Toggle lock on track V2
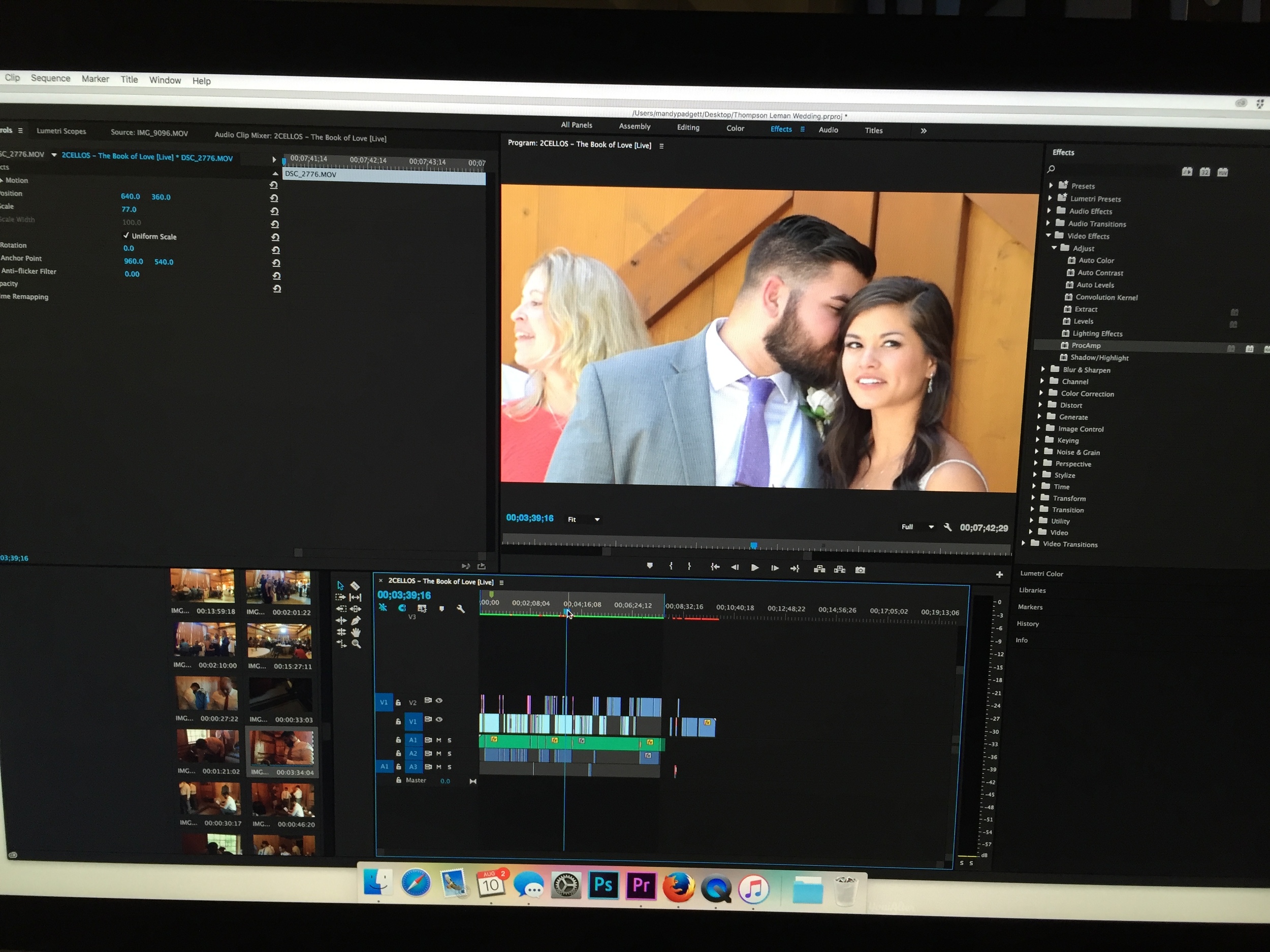This screenshot has height=952, width=1270. tap(398, 702)
